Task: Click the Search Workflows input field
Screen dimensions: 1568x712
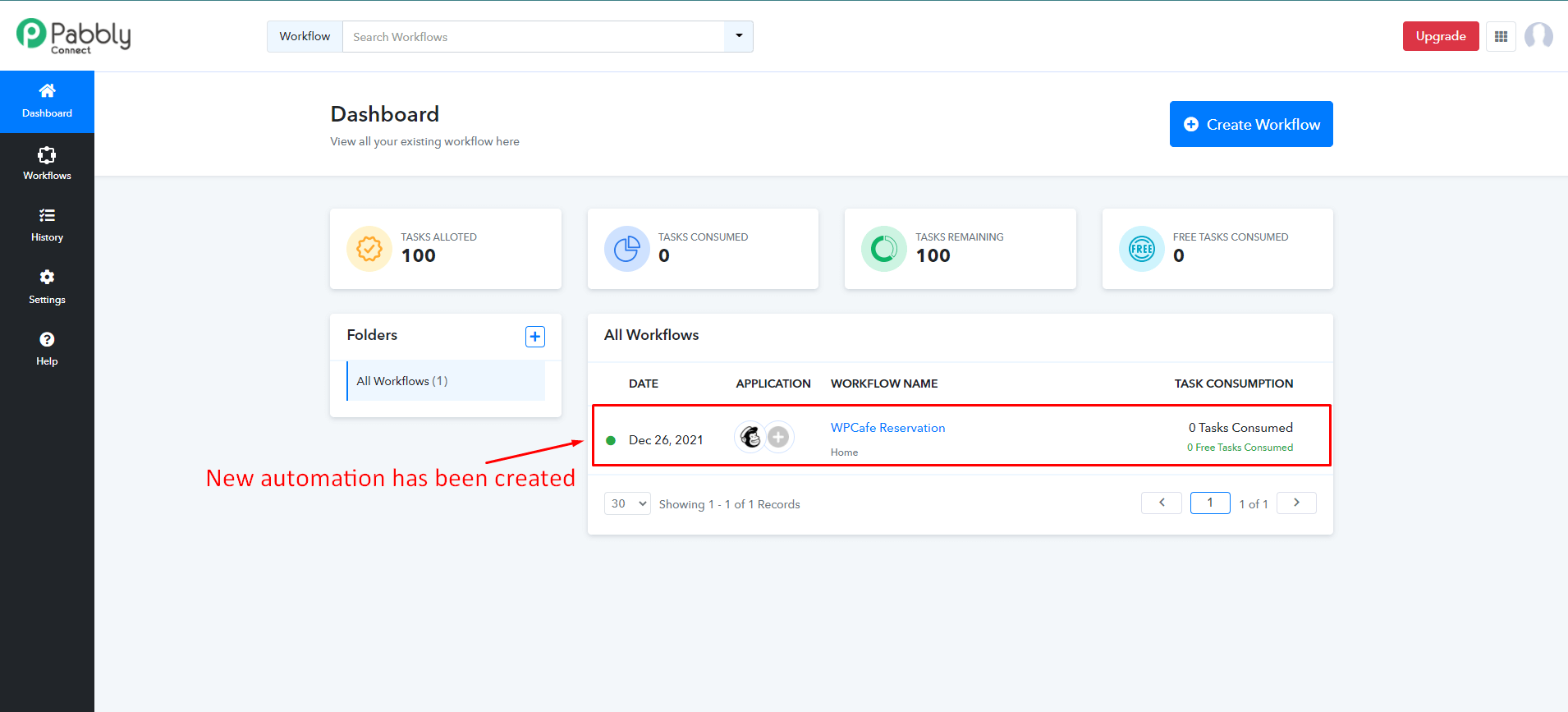Action: [534, 37]
